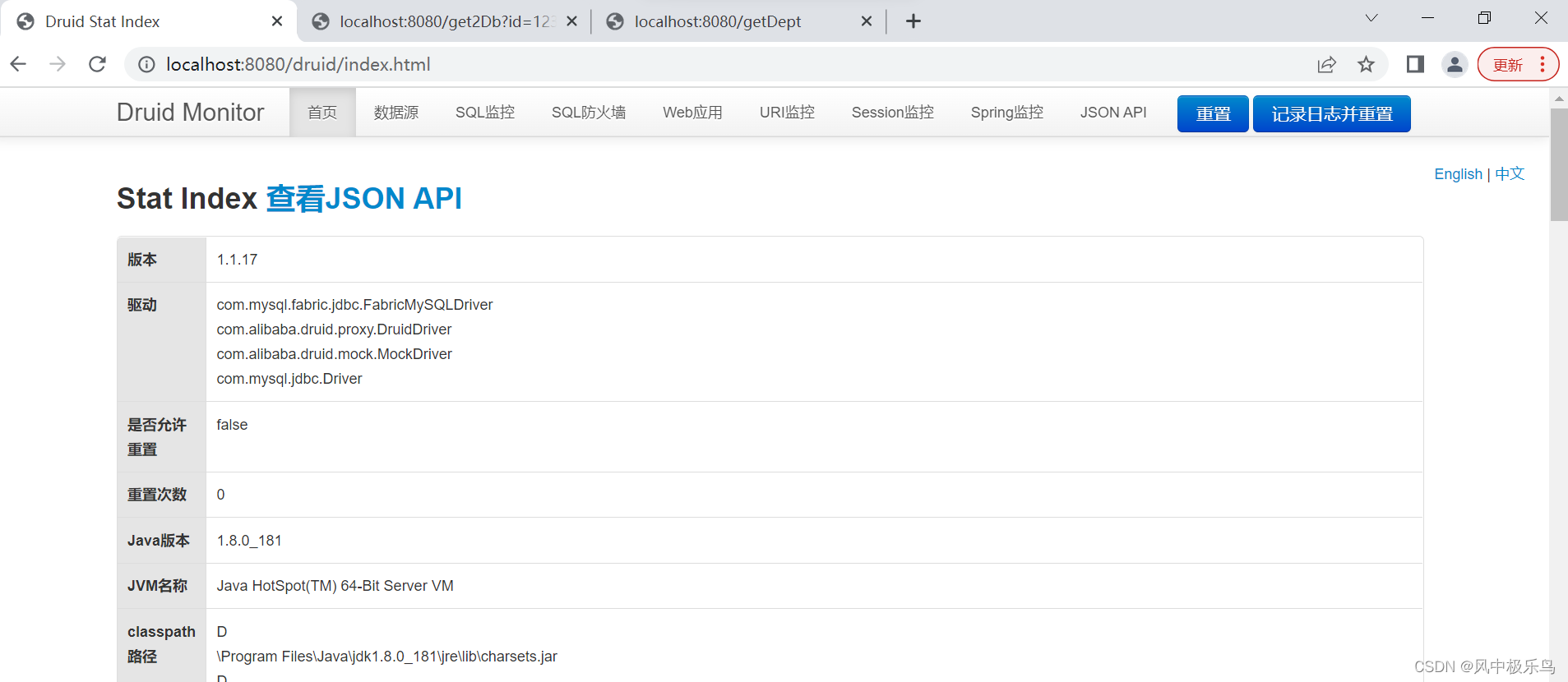The width and height of the screenshot is (1568, 682).
Task: Close the localhost:8080/getDept tab
Action: 866,21
